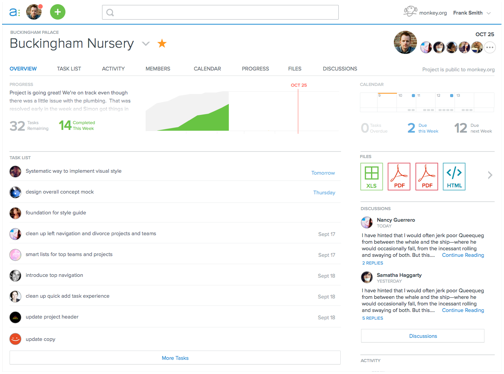Expand the Buckingham Nursery project dropdown
The image size is (504, 374).
146,44
